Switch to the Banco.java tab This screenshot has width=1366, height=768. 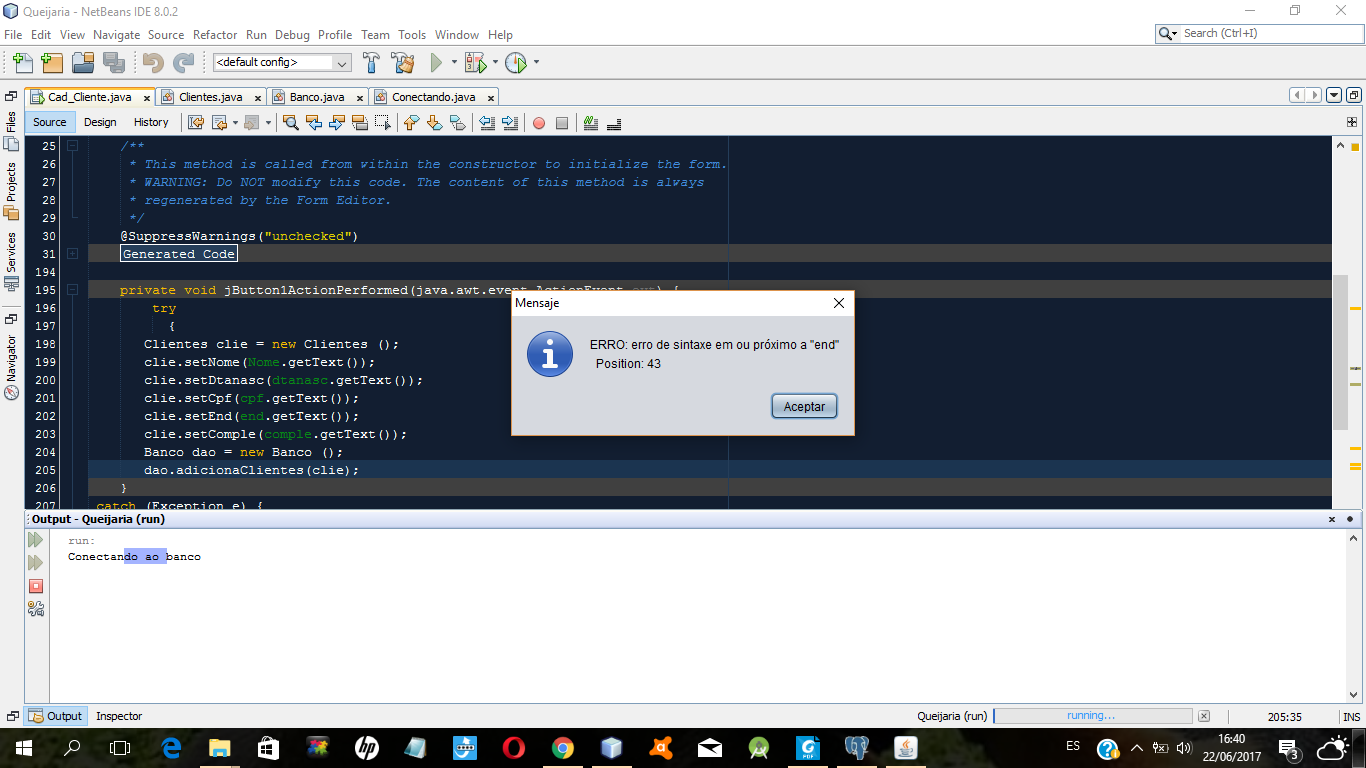(317, 97)
